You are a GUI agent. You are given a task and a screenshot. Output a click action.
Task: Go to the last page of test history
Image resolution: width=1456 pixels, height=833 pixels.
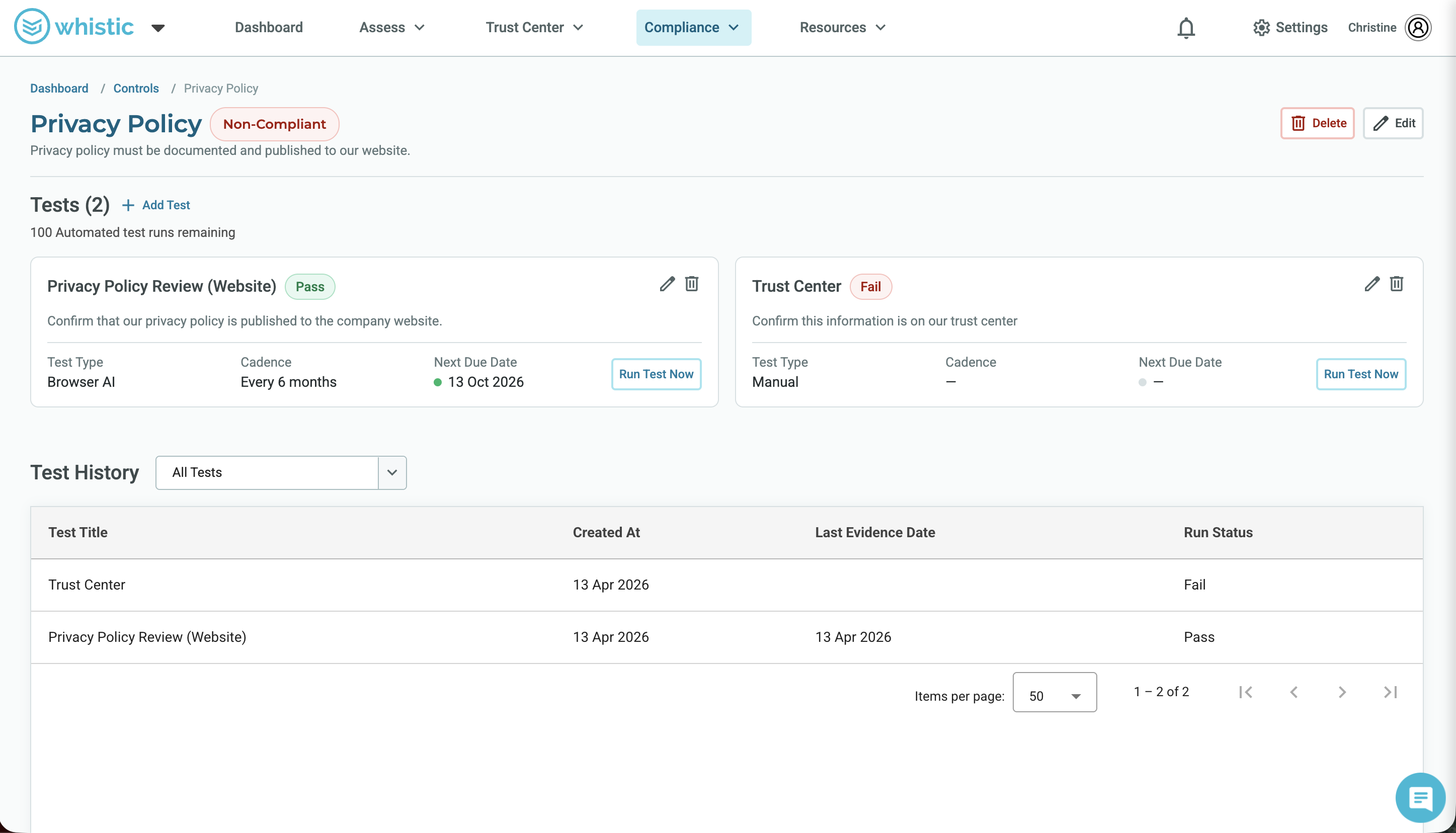[1391, 692]
